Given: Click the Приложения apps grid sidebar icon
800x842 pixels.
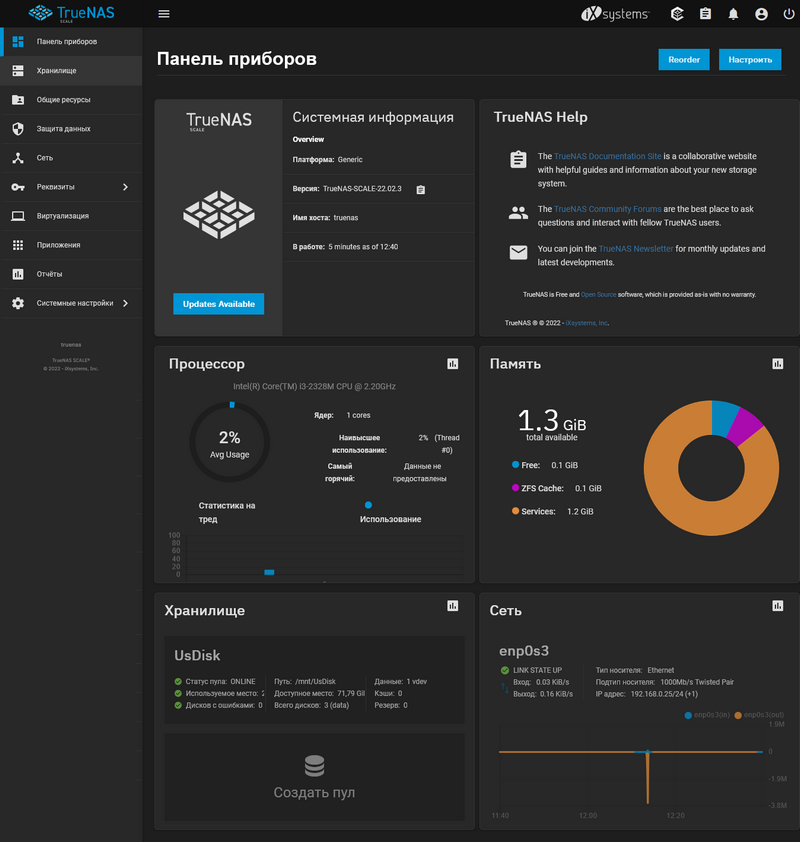Looking at the screenshot, I should point(18,245).
